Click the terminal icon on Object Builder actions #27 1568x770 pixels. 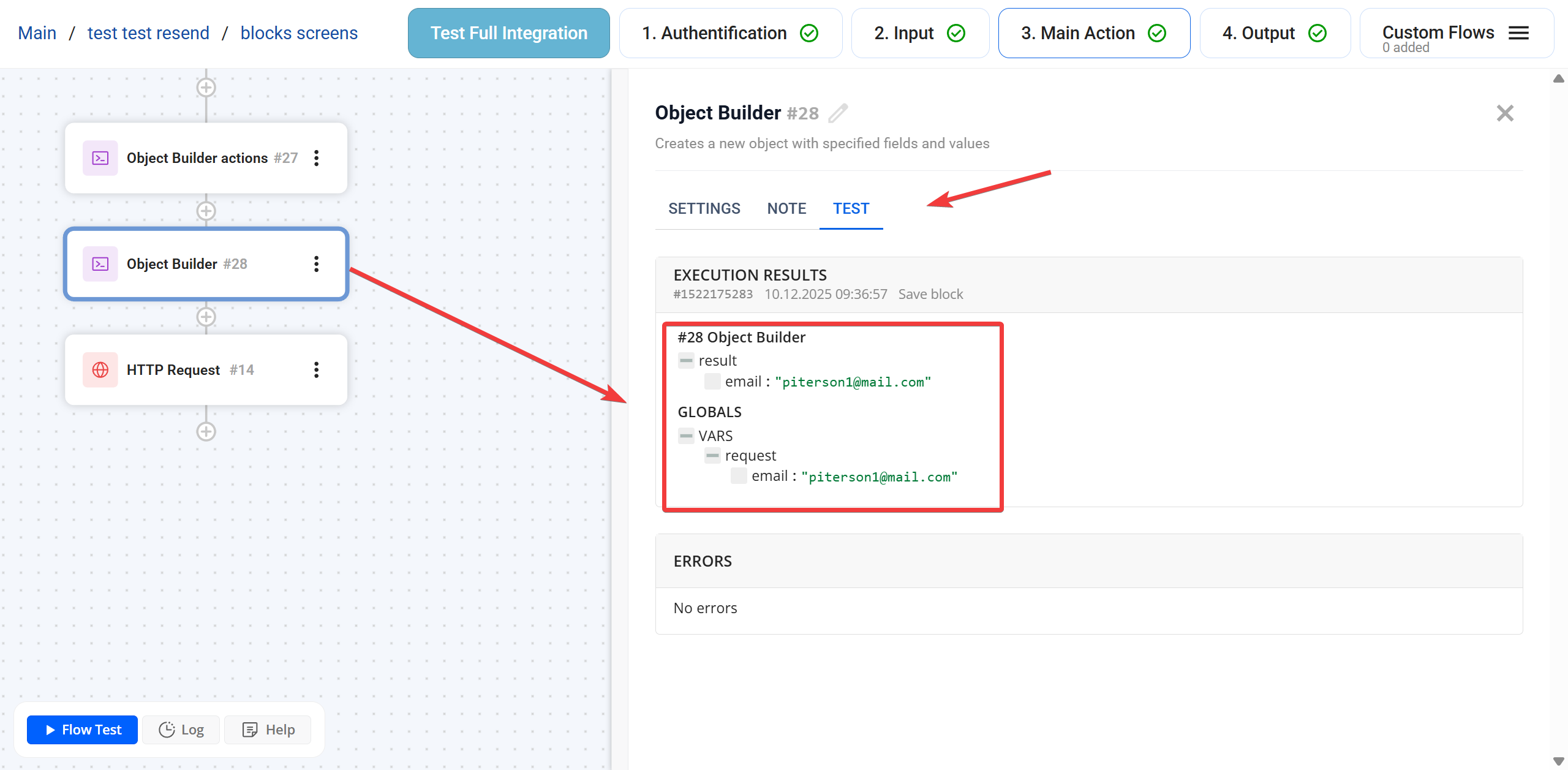[100, 158]
